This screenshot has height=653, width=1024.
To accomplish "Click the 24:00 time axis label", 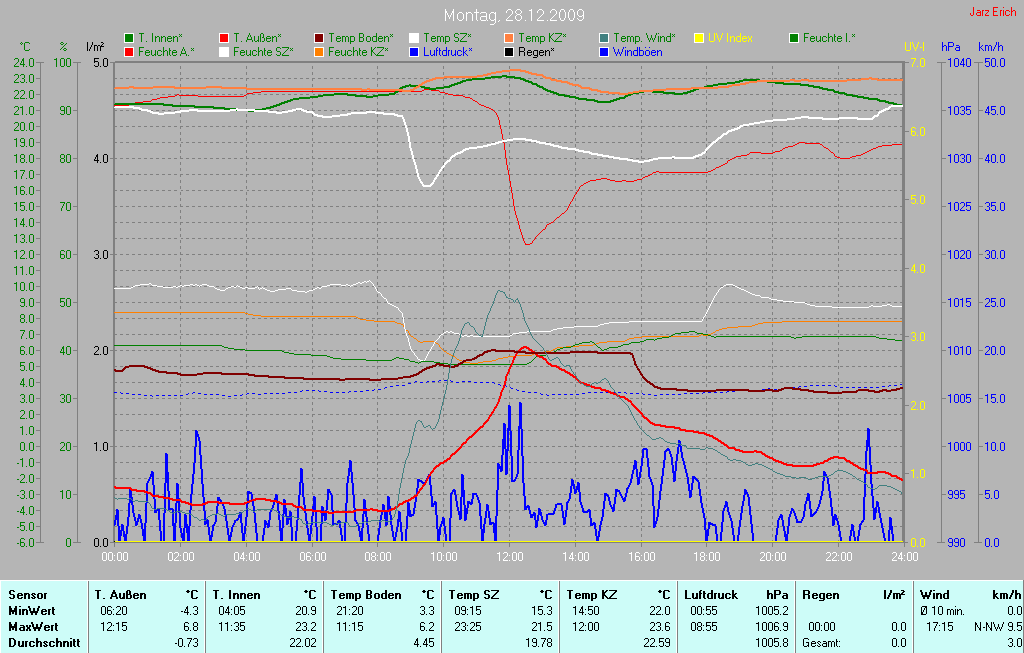I will point(904,556).
